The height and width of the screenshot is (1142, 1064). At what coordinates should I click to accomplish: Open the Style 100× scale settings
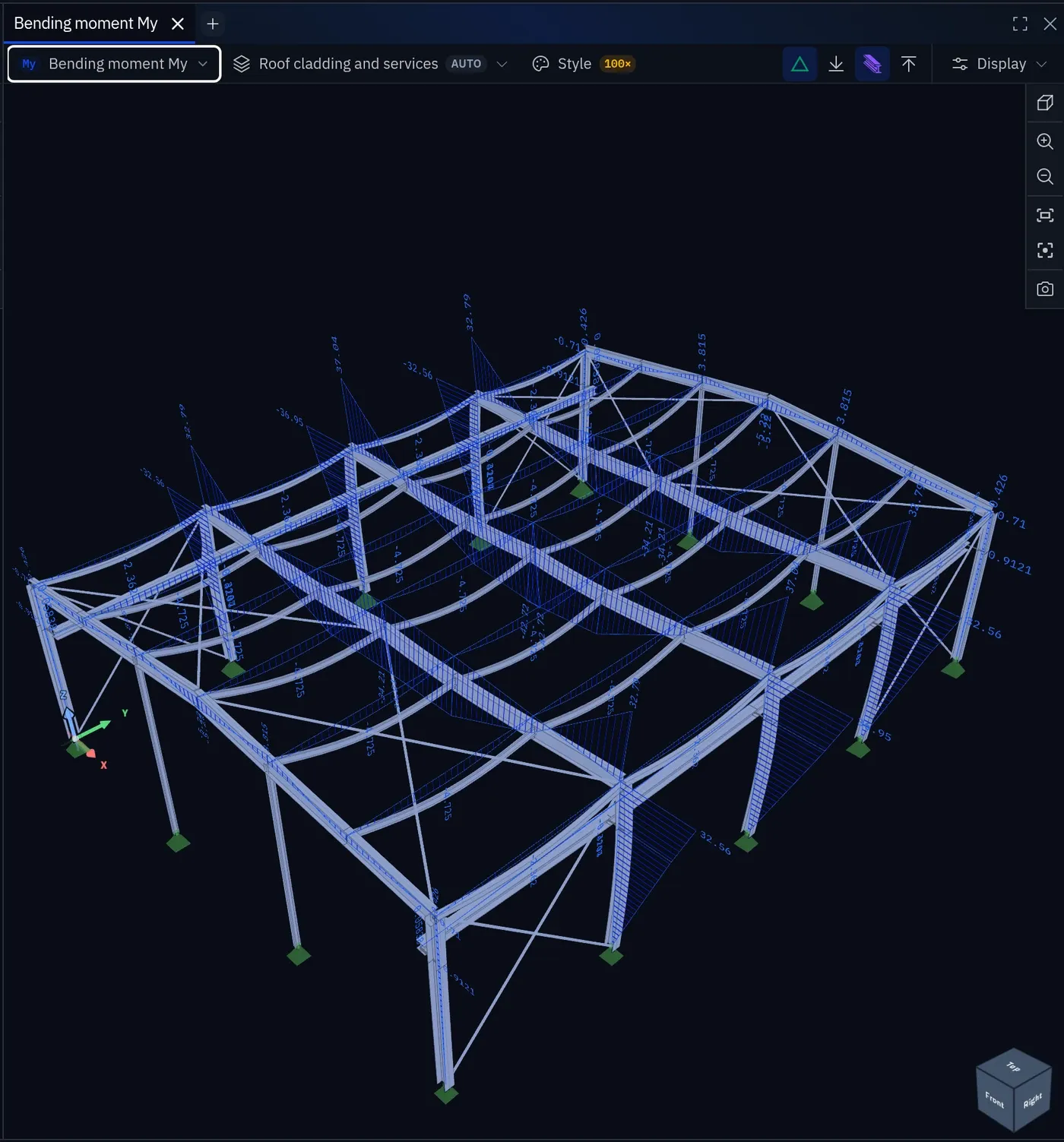(583, 64)
